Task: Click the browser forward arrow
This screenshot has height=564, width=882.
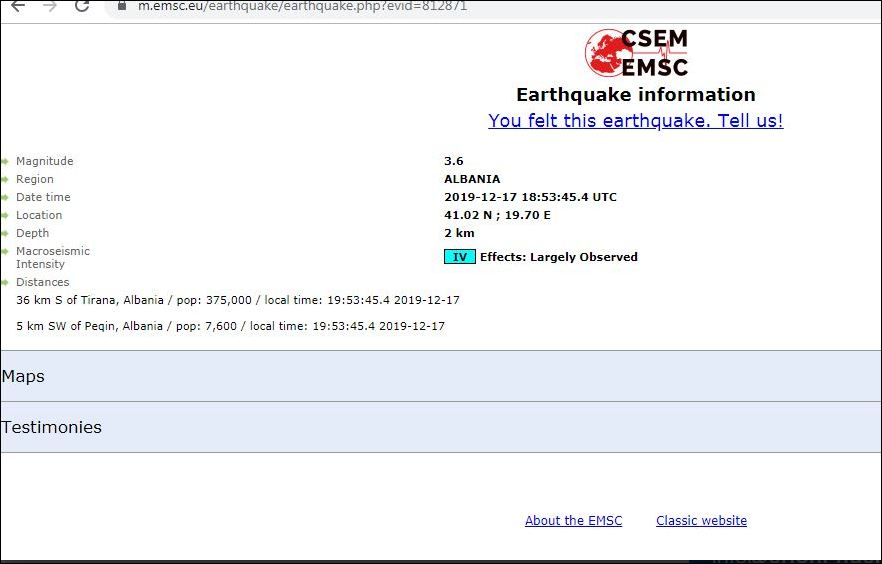Action: 50,6
